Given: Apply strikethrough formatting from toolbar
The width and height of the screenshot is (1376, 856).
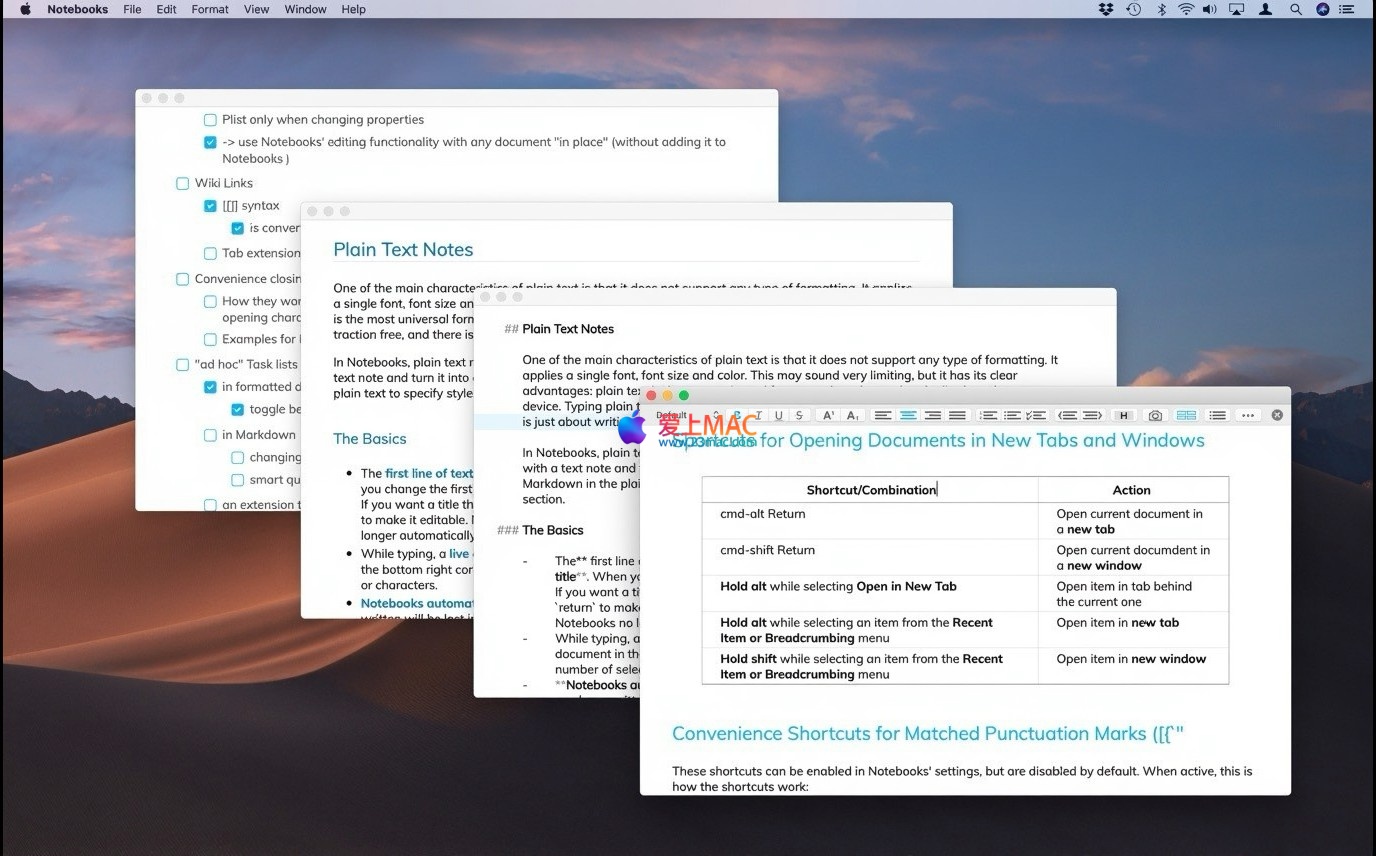Looking at the screenshot, I should [798, 415].
